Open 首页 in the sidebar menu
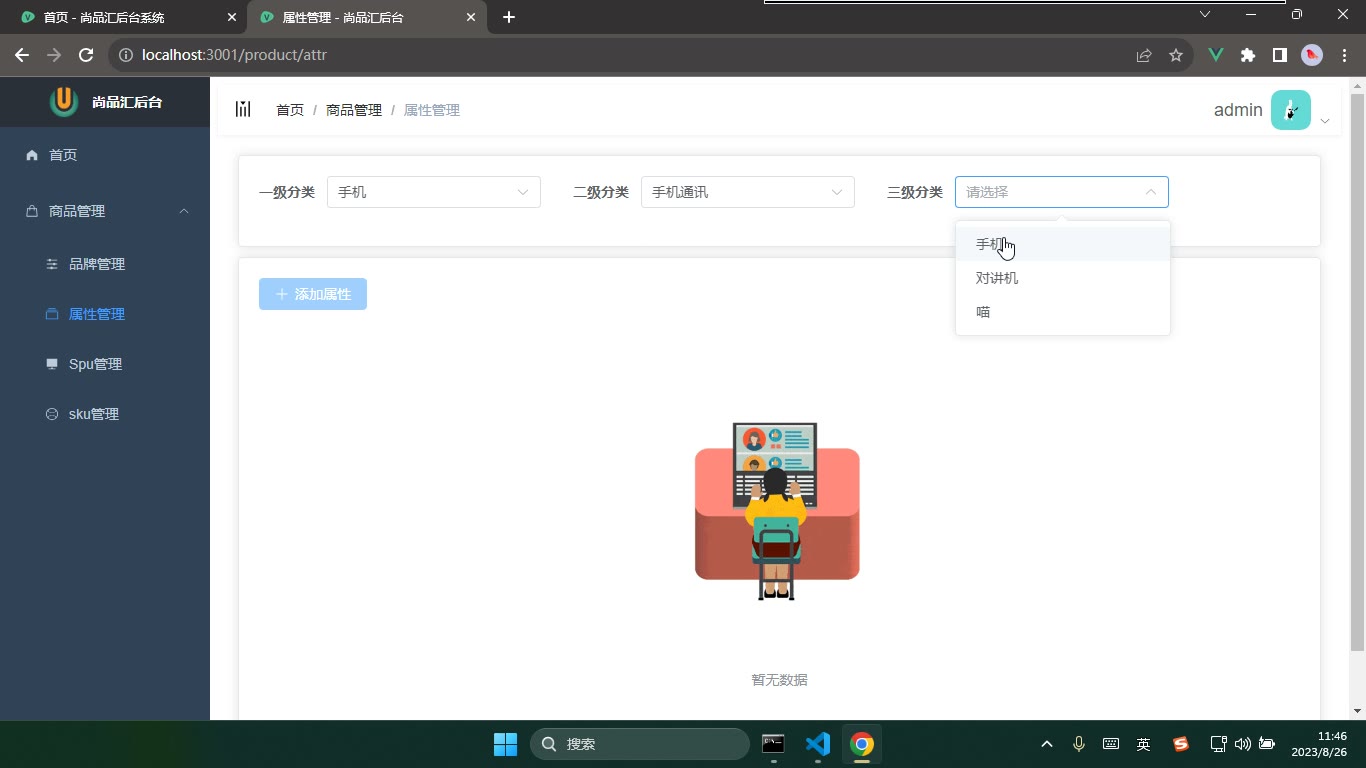Viewport: 1366px width, 768px height. [105, 155]
